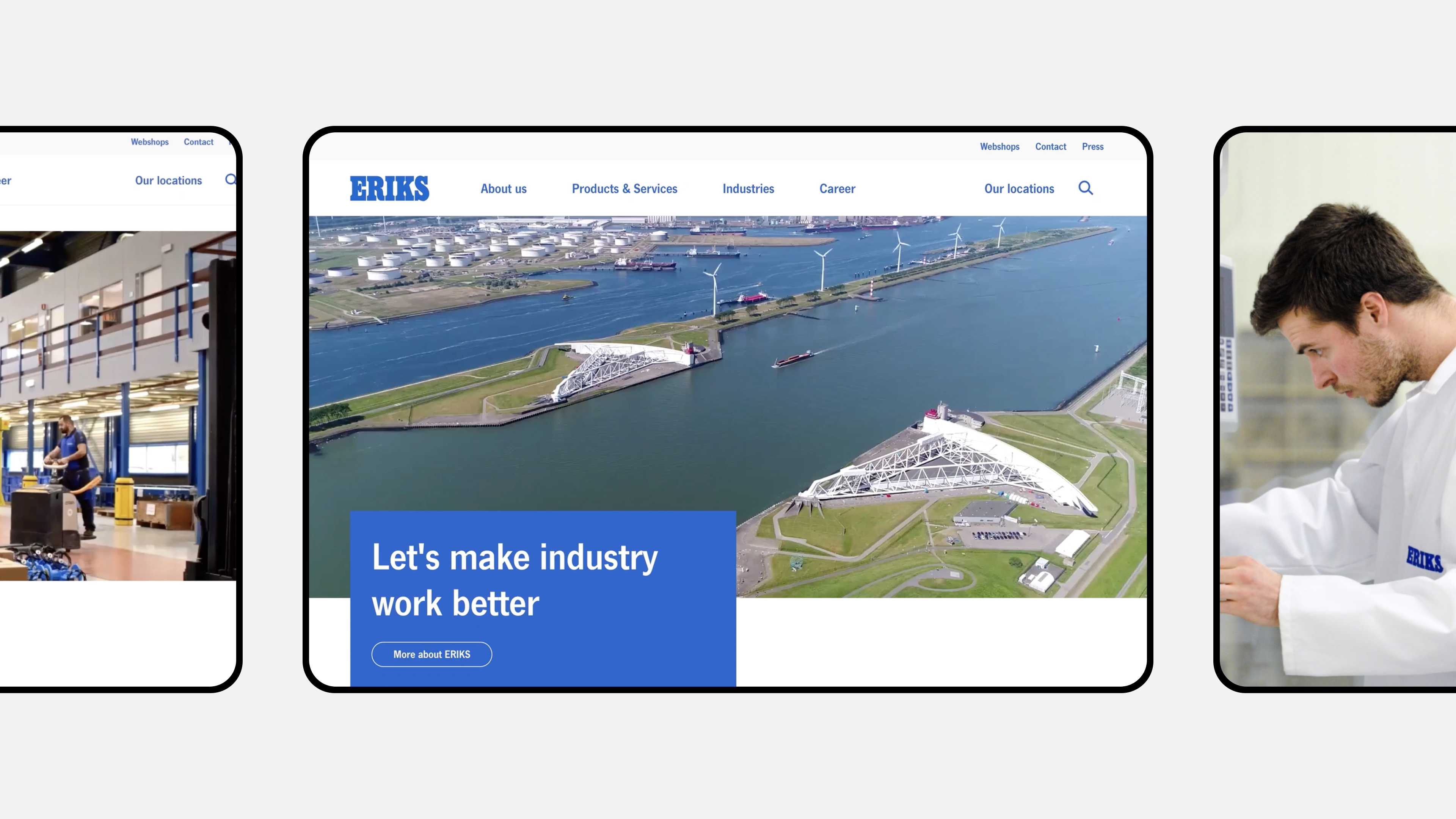Viewport: 1456px width, 819px height.
Task: Click Webshops in left tablet top bar
Action: pos(150,142)
